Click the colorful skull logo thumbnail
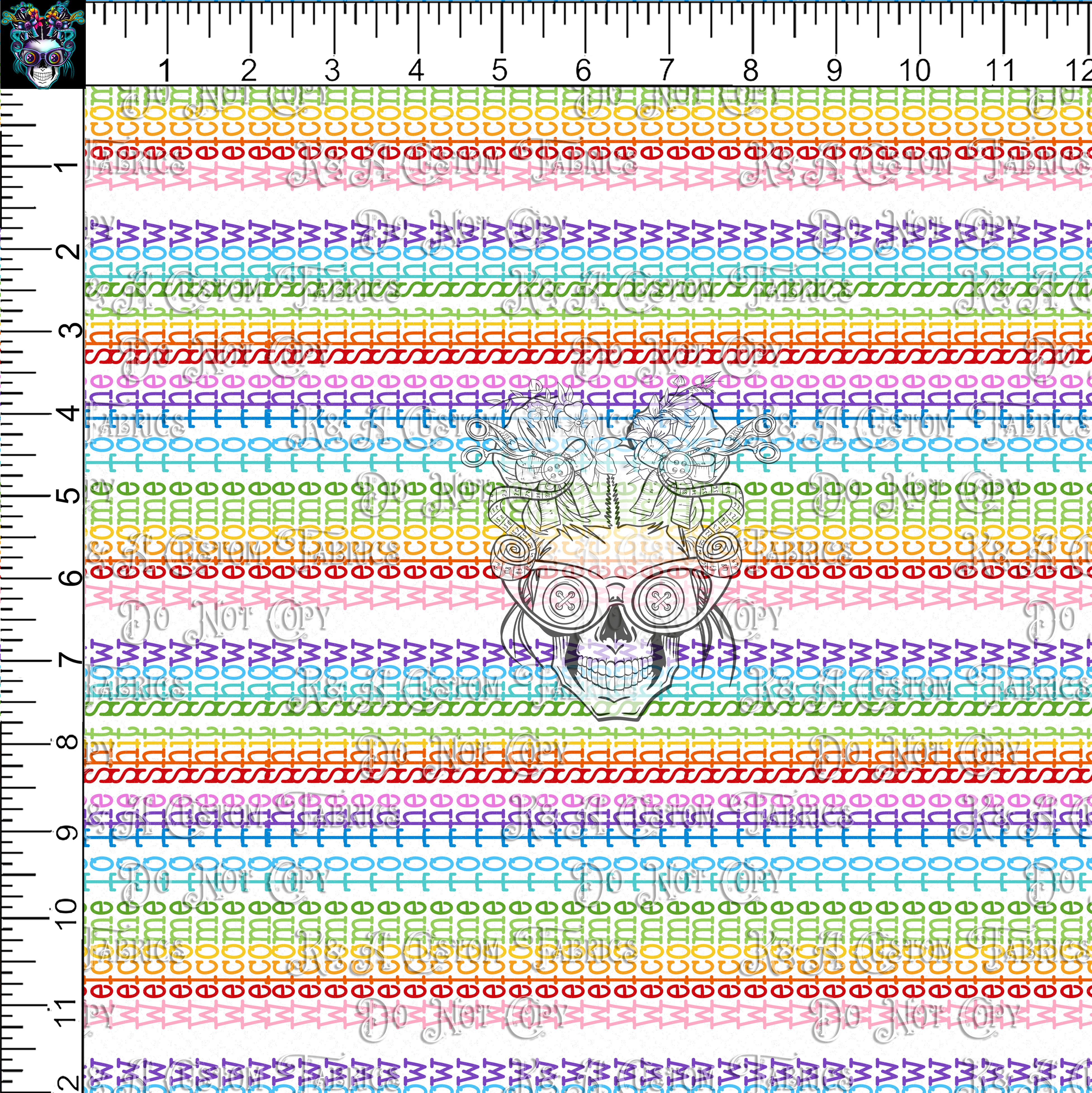The height and width of the screenshot is (1093, 1092). (42, 44)
